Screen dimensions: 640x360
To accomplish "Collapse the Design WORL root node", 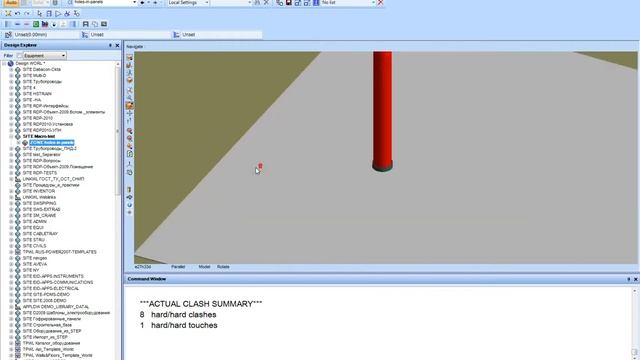I will [4, 63].
